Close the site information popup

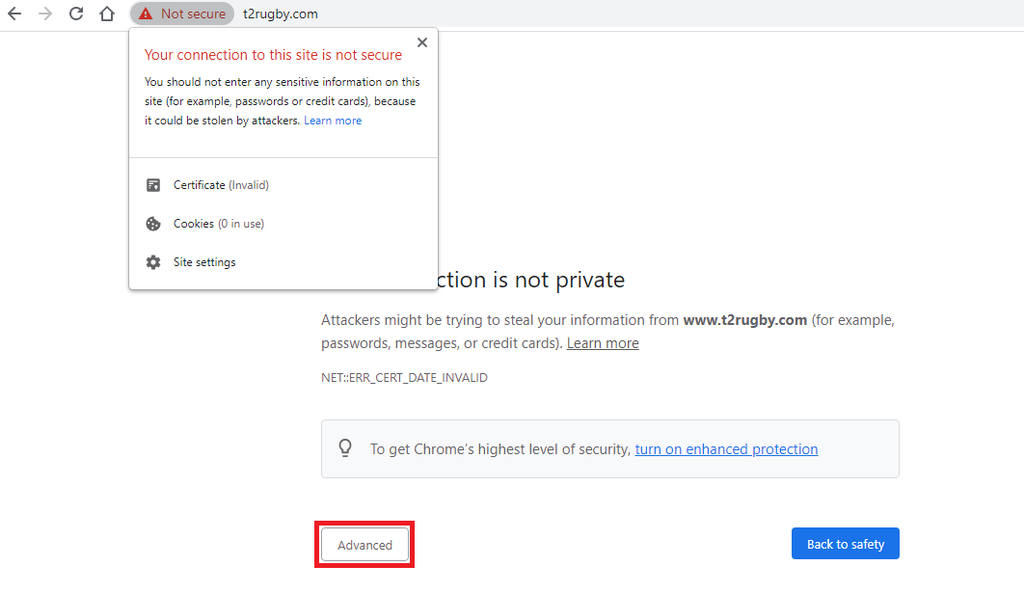[x=423, y=42]
